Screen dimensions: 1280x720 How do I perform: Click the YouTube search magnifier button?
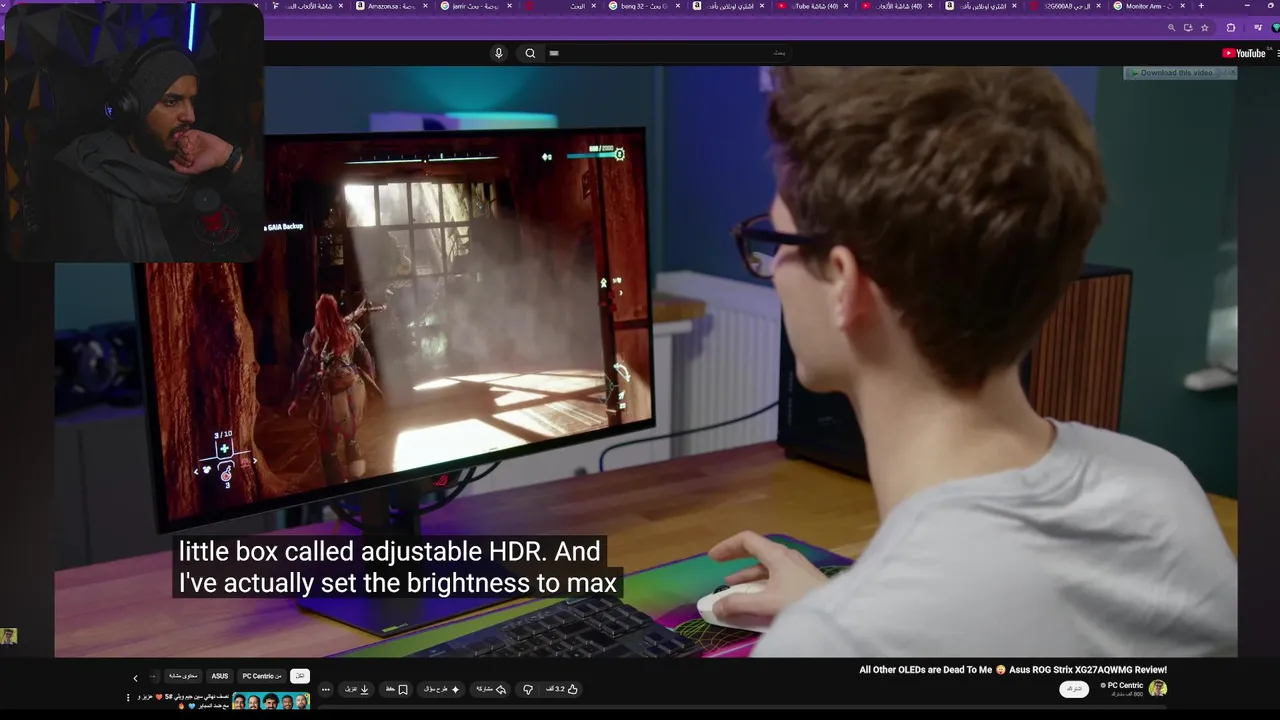tap(530, 53)
